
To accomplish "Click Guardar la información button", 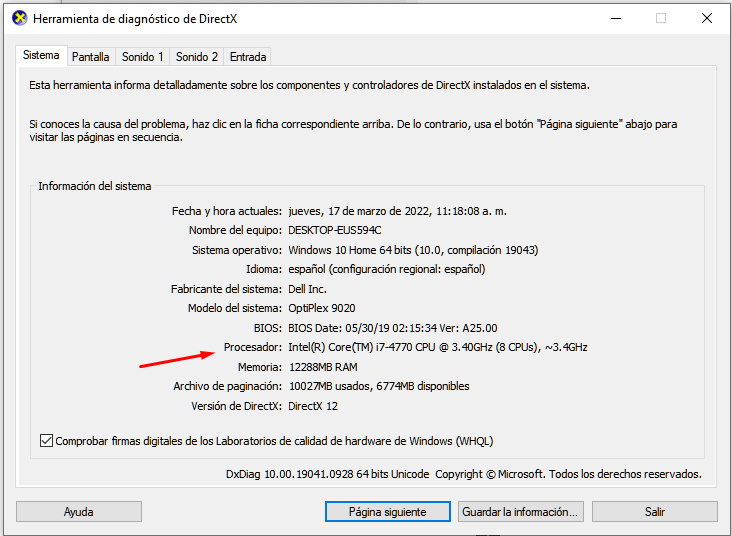I will 520,512.
